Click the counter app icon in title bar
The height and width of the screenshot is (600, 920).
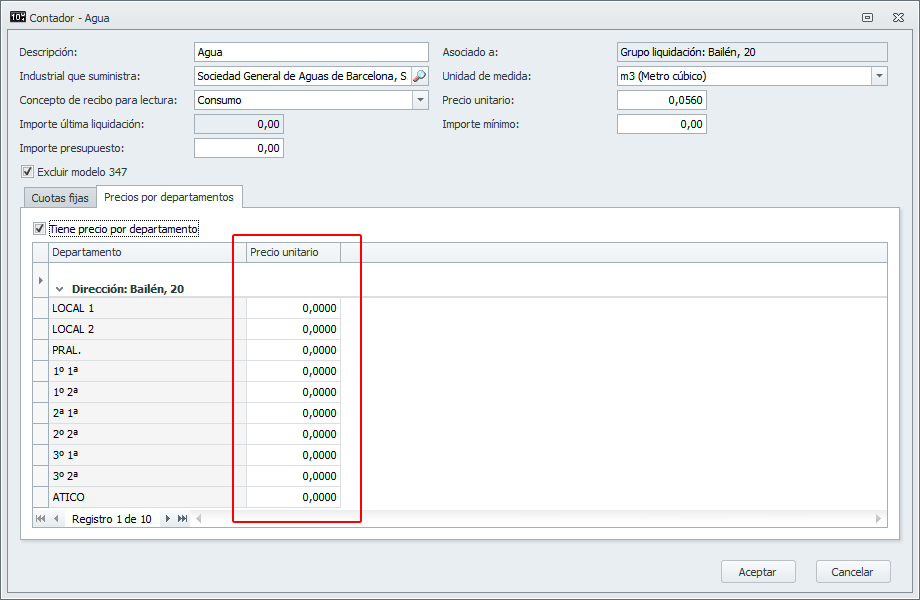tap(17, 17)
